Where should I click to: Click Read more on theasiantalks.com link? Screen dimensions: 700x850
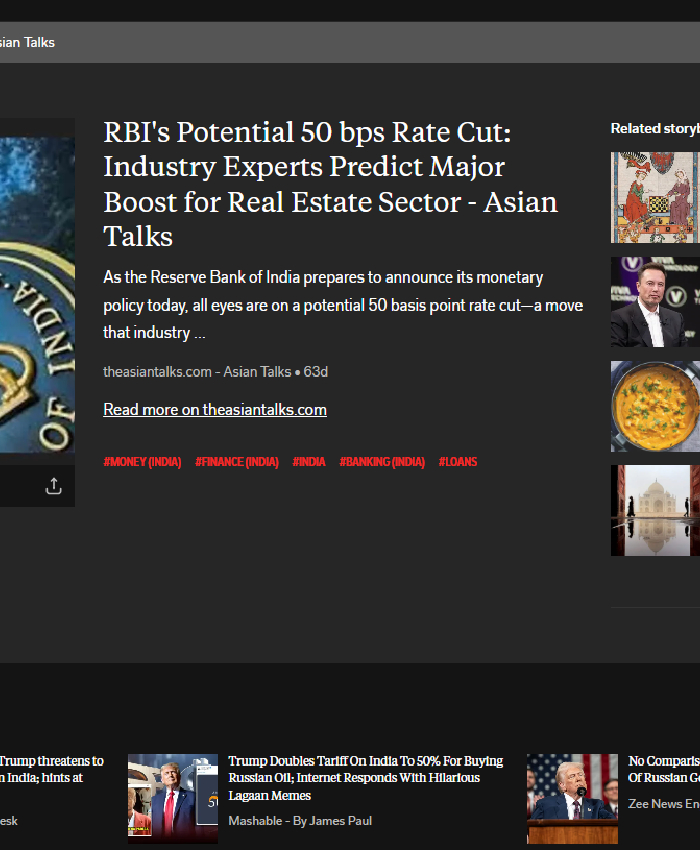(x=215, y=410)
